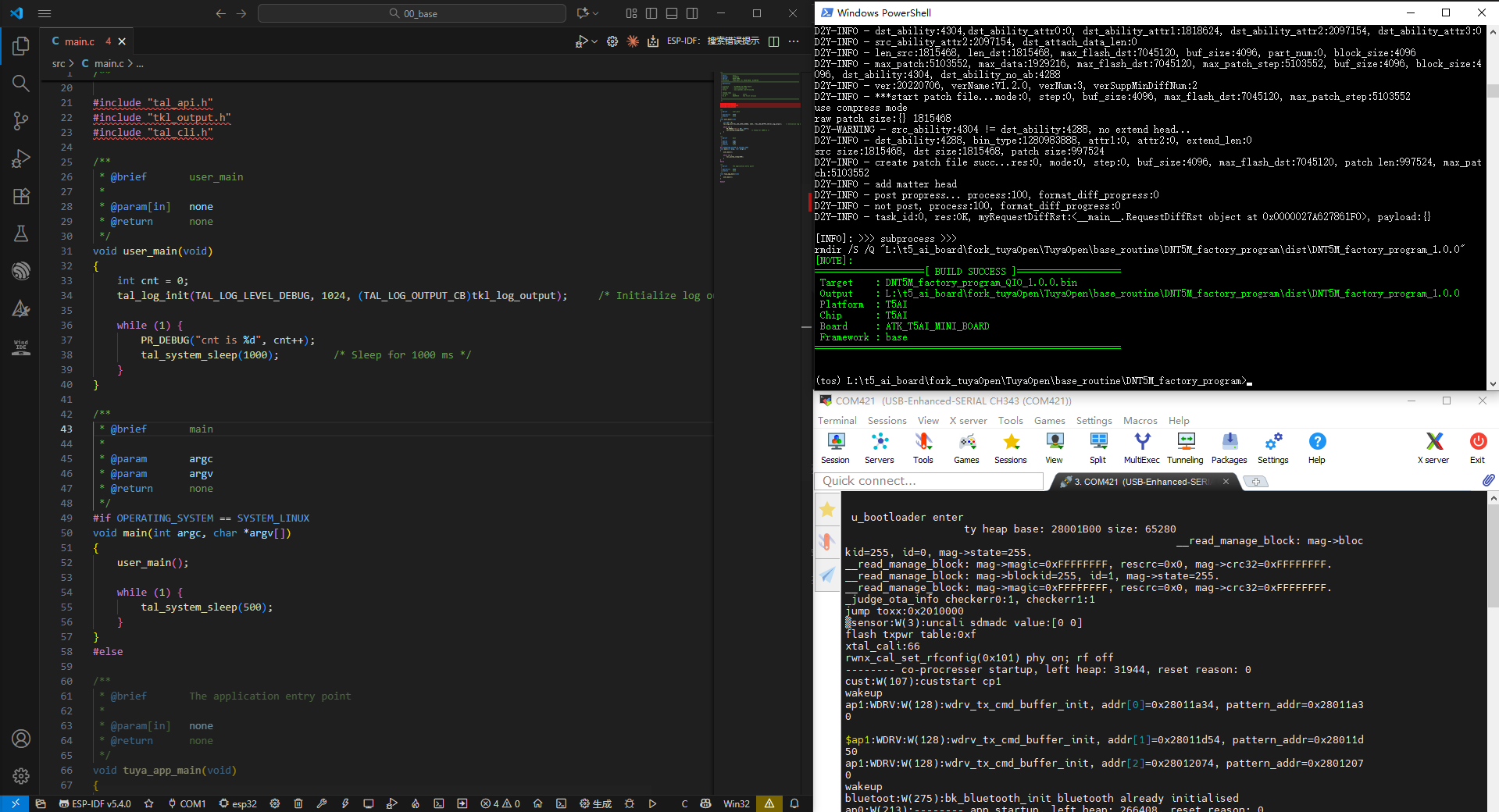Open the Macros menu in MobaXterm
The height and width of the screenshot is (812, 1499).
coord(1140,420)
